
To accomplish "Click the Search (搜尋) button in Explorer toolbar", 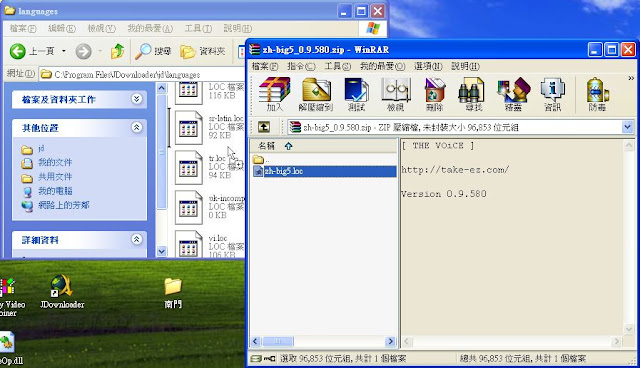I will click(x=153, y=51).
